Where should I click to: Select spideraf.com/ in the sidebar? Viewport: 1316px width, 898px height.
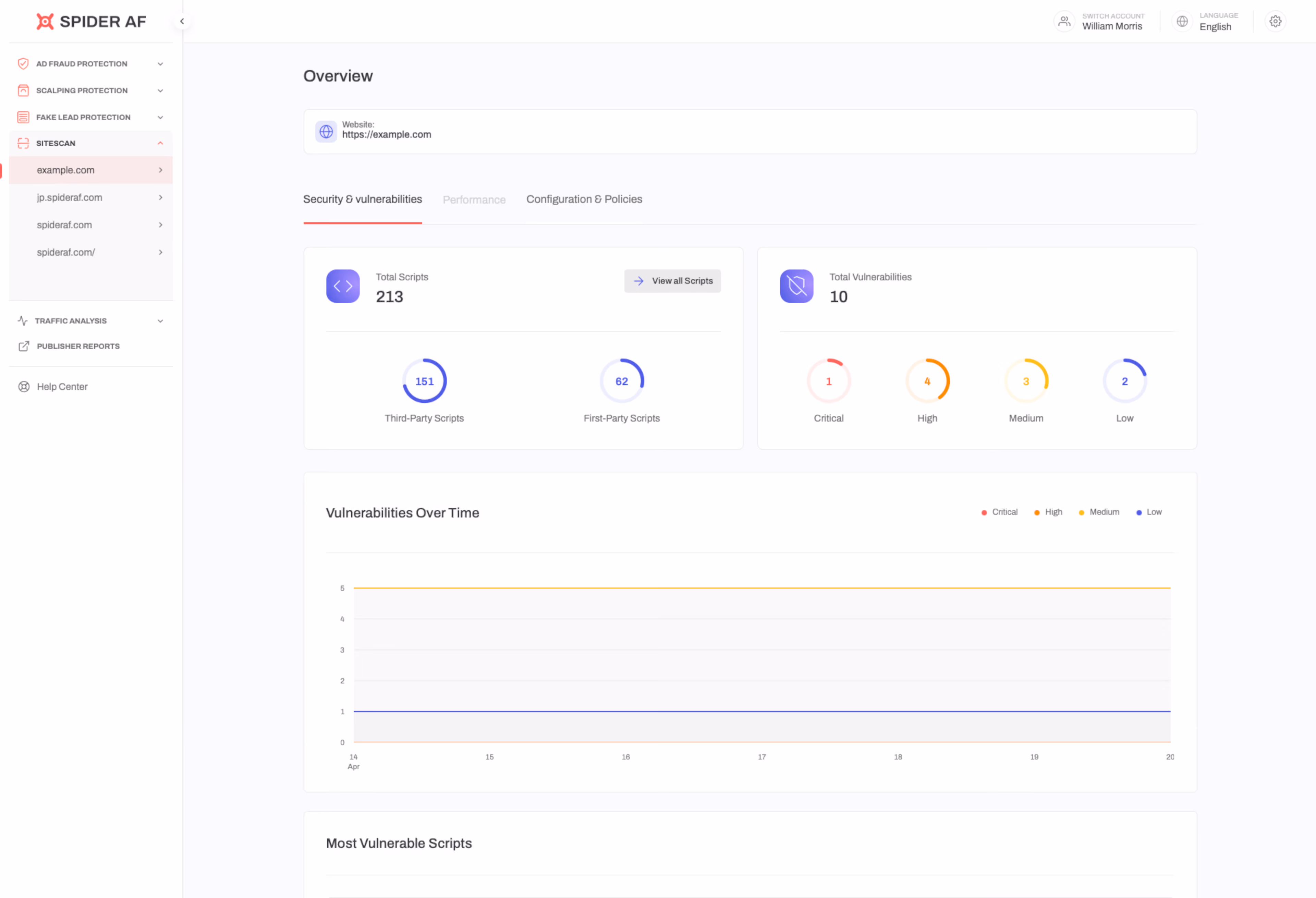pos(90,252)
